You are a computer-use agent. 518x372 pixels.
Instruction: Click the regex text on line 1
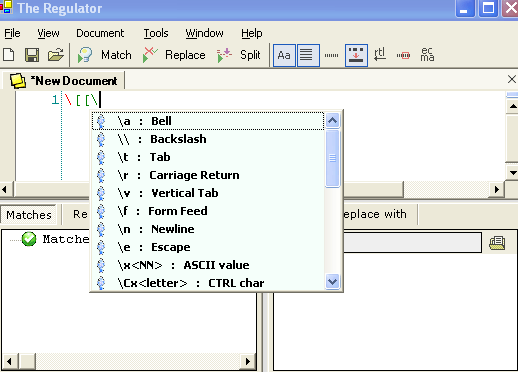[x=82, y=100]
